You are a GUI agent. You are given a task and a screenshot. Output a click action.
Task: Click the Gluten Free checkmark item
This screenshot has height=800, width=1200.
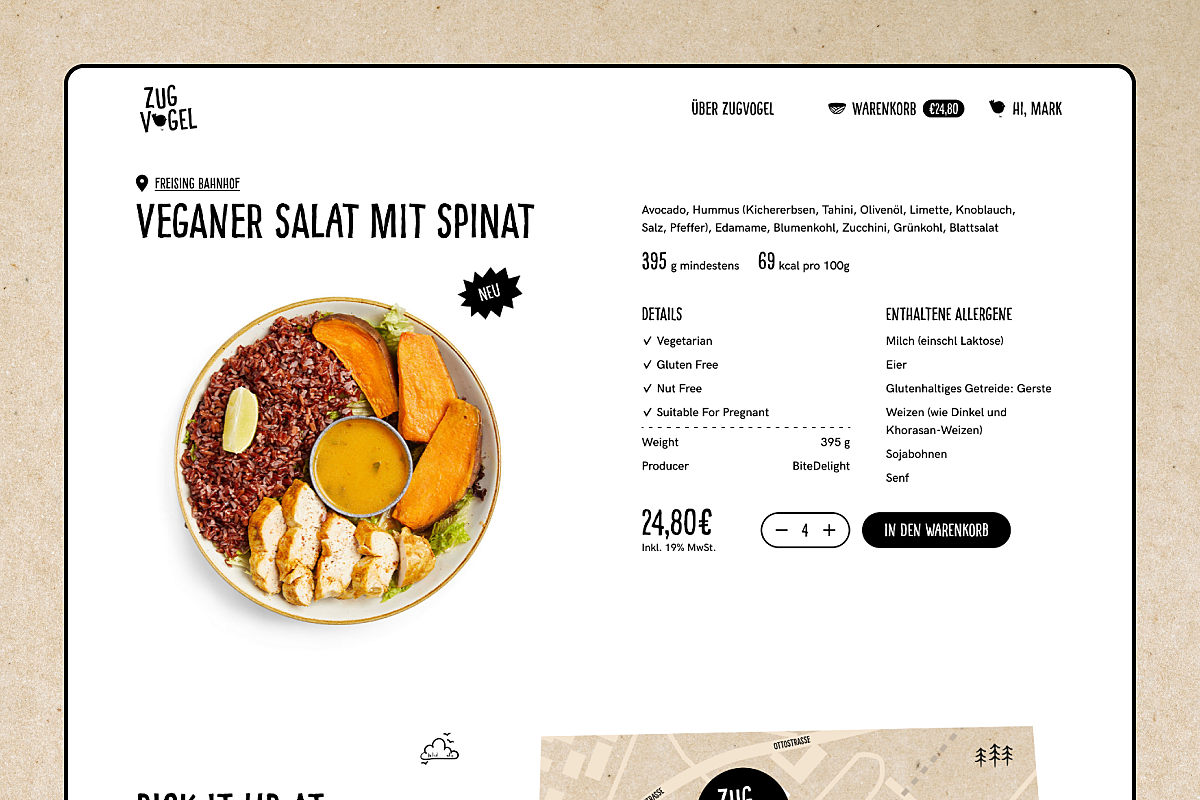pyautogui.click(x=680, y=365)
